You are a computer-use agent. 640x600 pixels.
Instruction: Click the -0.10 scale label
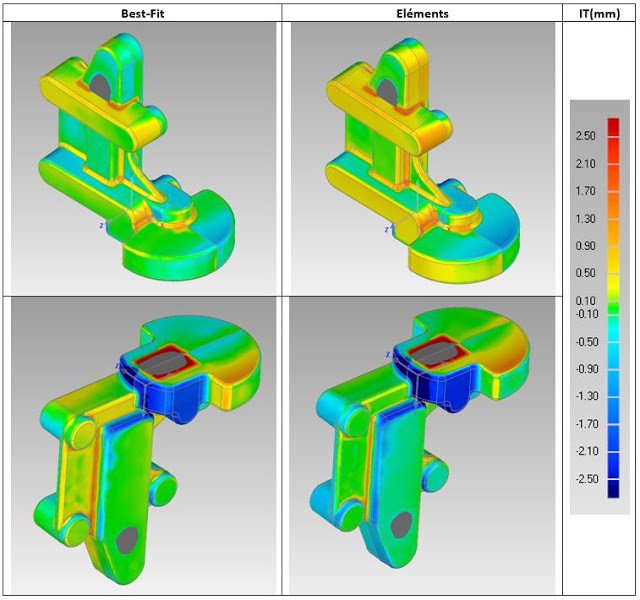(x=587, y=314)
